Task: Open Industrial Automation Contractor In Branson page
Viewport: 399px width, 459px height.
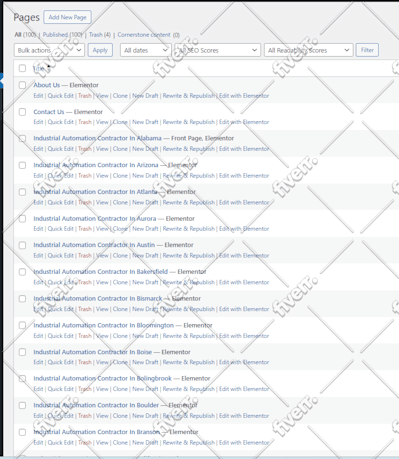Action: coord(97,432)
